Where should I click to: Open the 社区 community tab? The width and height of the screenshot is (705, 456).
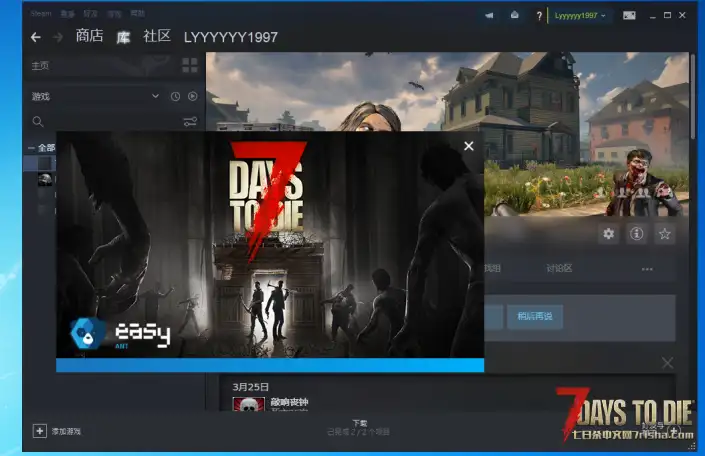click(x=157, y=37)
